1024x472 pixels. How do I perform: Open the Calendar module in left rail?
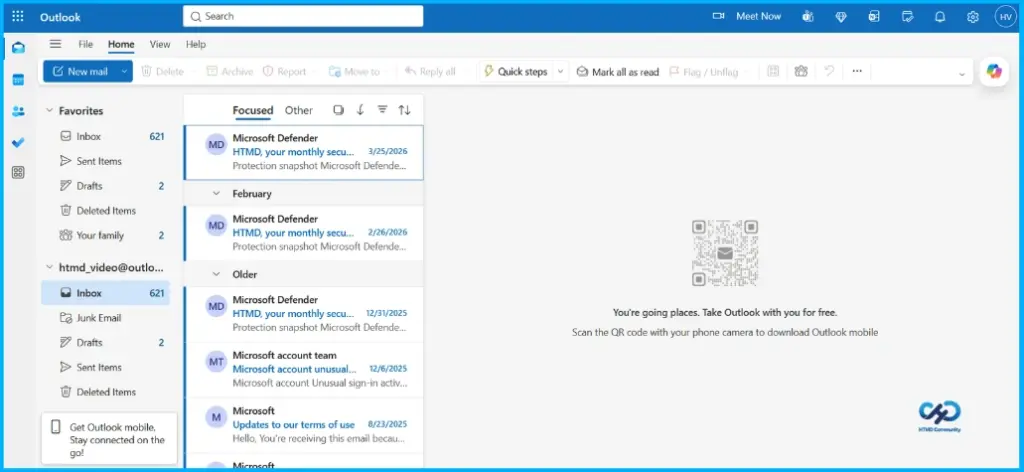[18, 80]
